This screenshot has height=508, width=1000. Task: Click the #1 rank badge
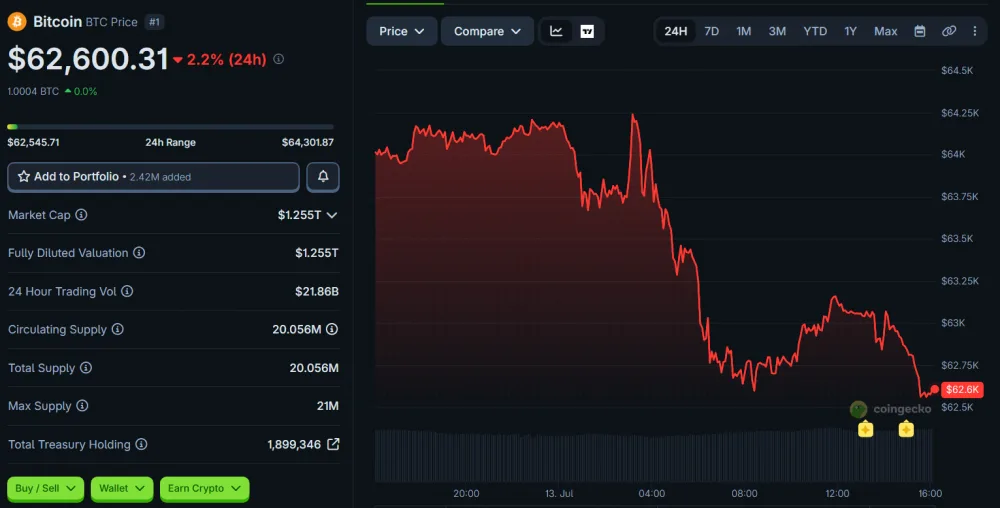click(x=154, y=22)
